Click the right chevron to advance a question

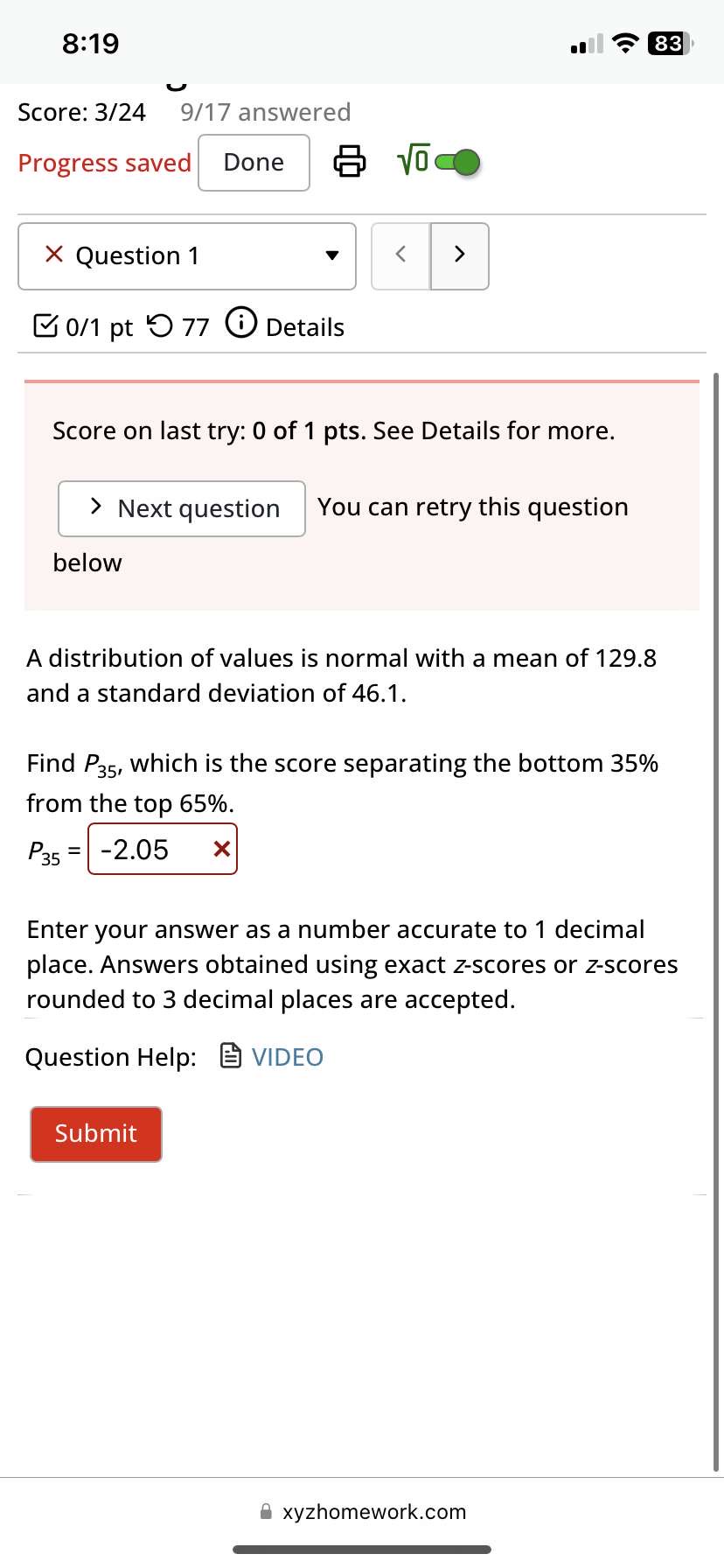460,255
